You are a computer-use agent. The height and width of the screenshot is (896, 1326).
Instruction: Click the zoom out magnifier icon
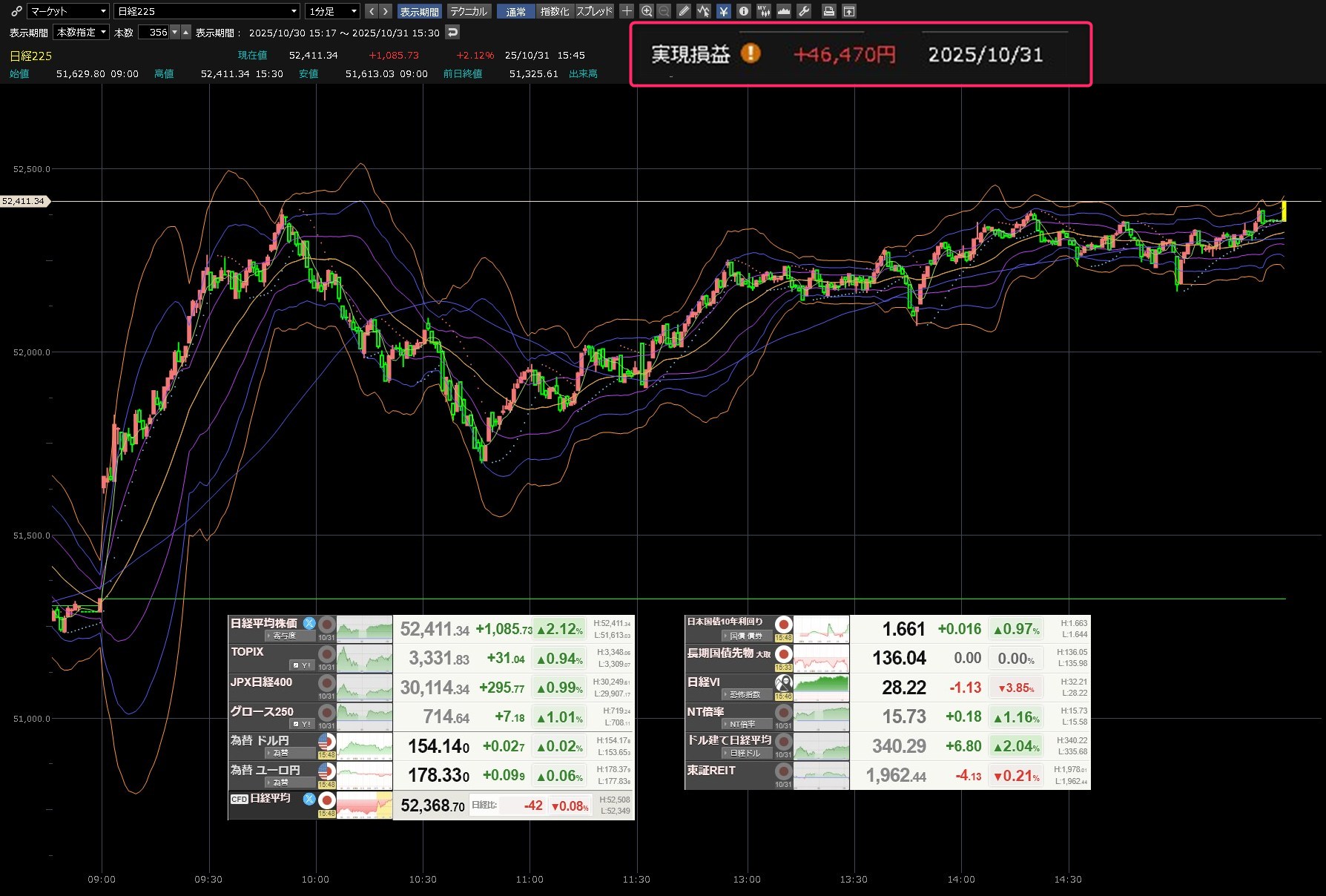664,11
